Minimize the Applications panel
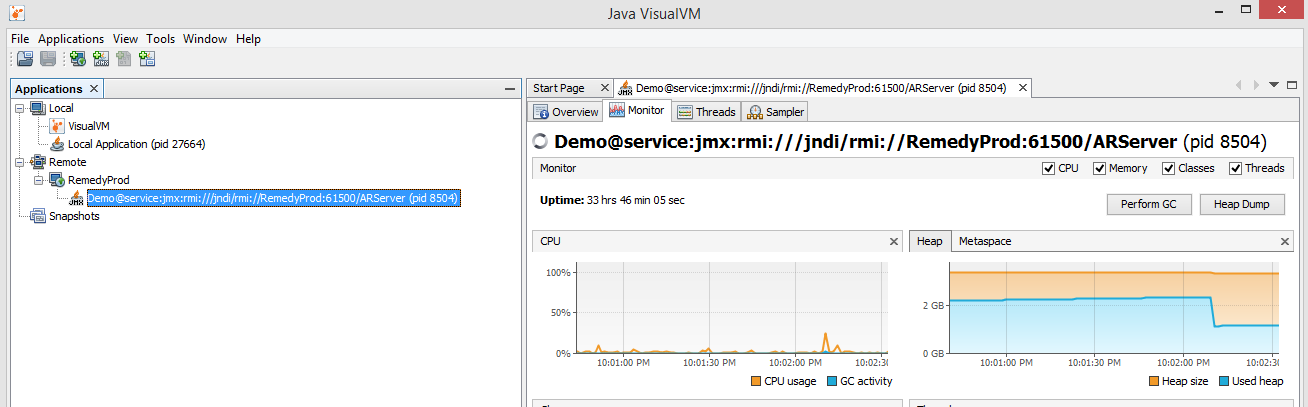The image size is (1308, 407). pyautogui.click(x=509, y=89)
